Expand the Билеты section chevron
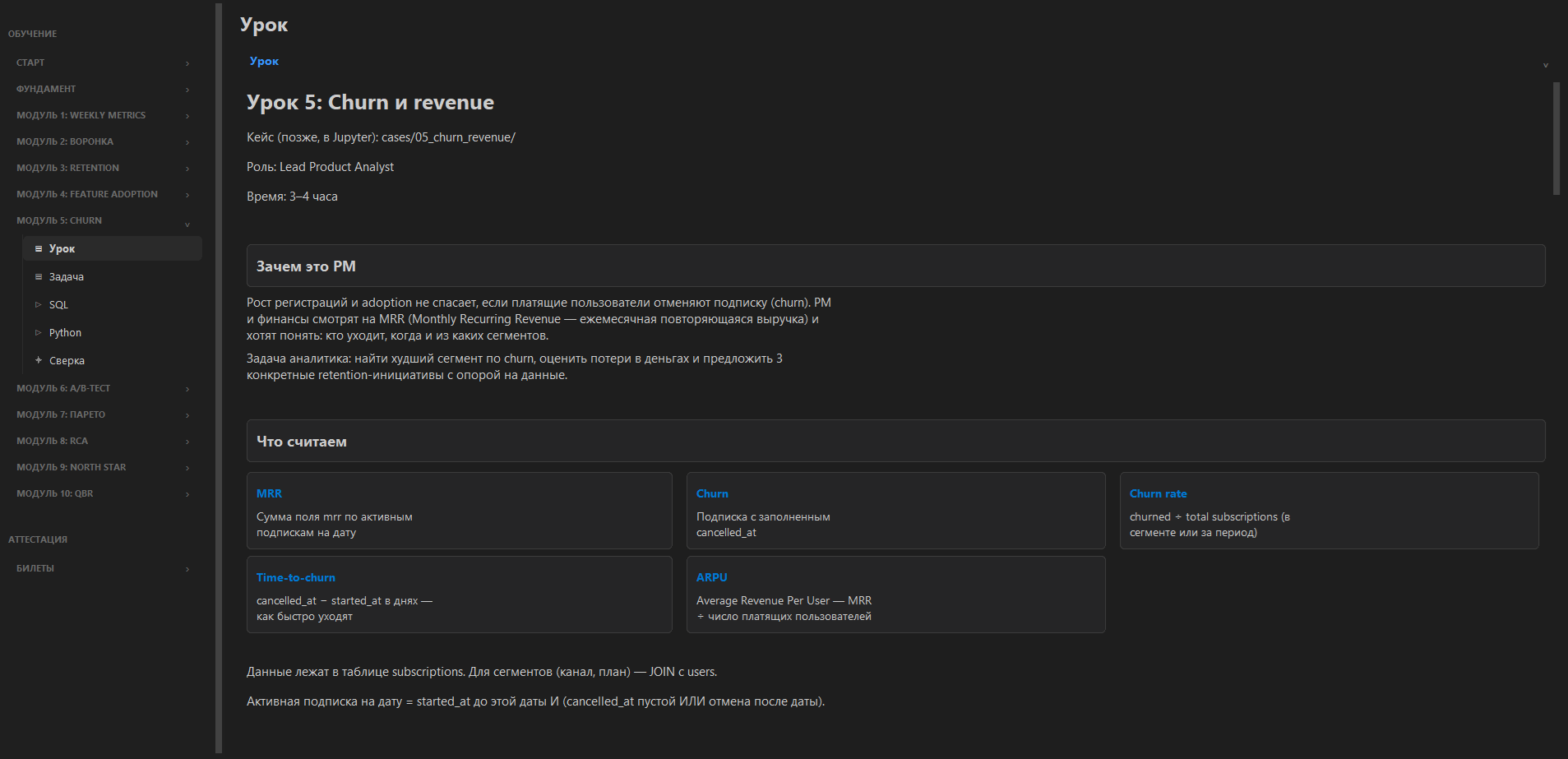 (x=187, y=569)
